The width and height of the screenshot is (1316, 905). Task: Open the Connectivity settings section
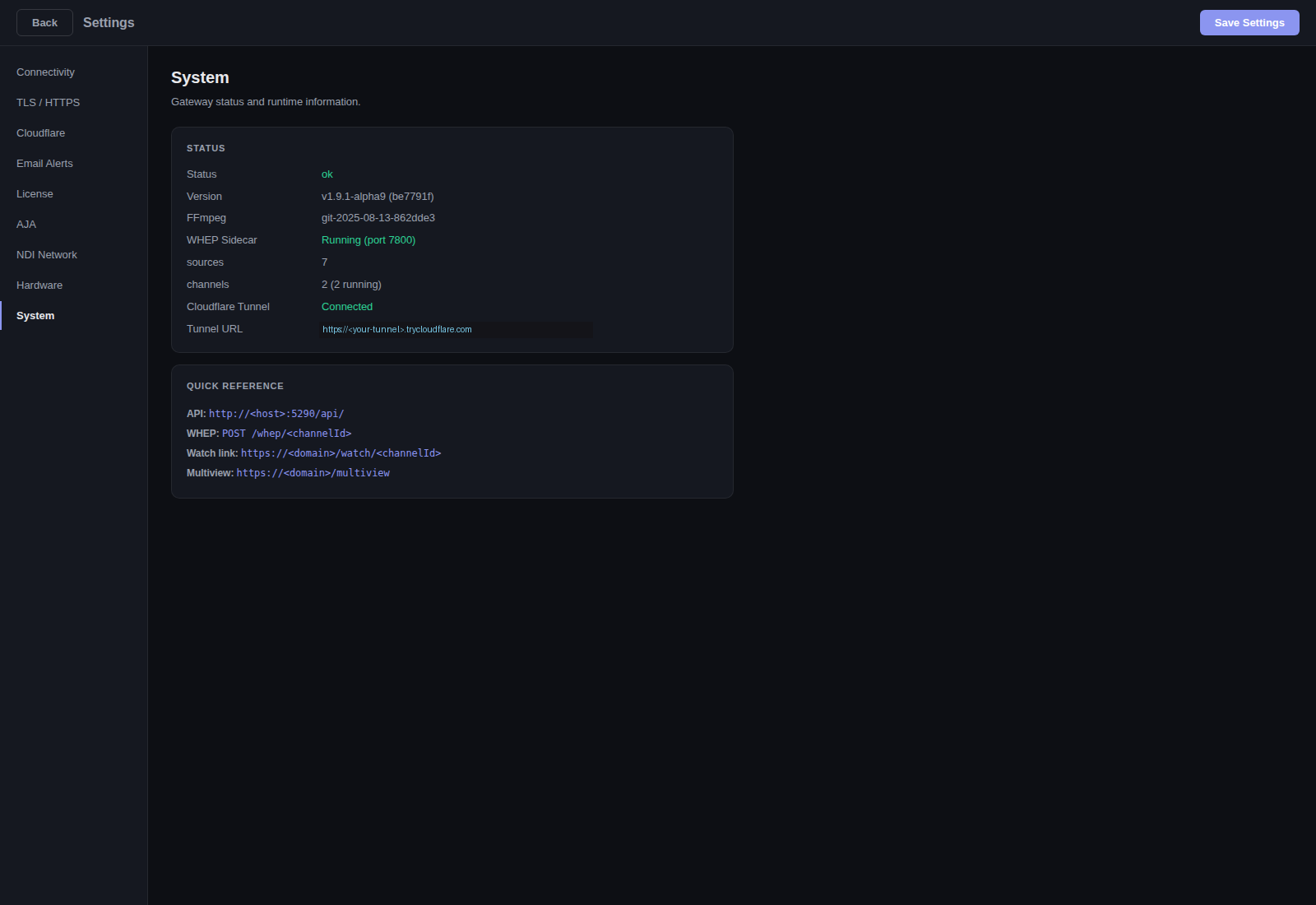tap(74, 72)
